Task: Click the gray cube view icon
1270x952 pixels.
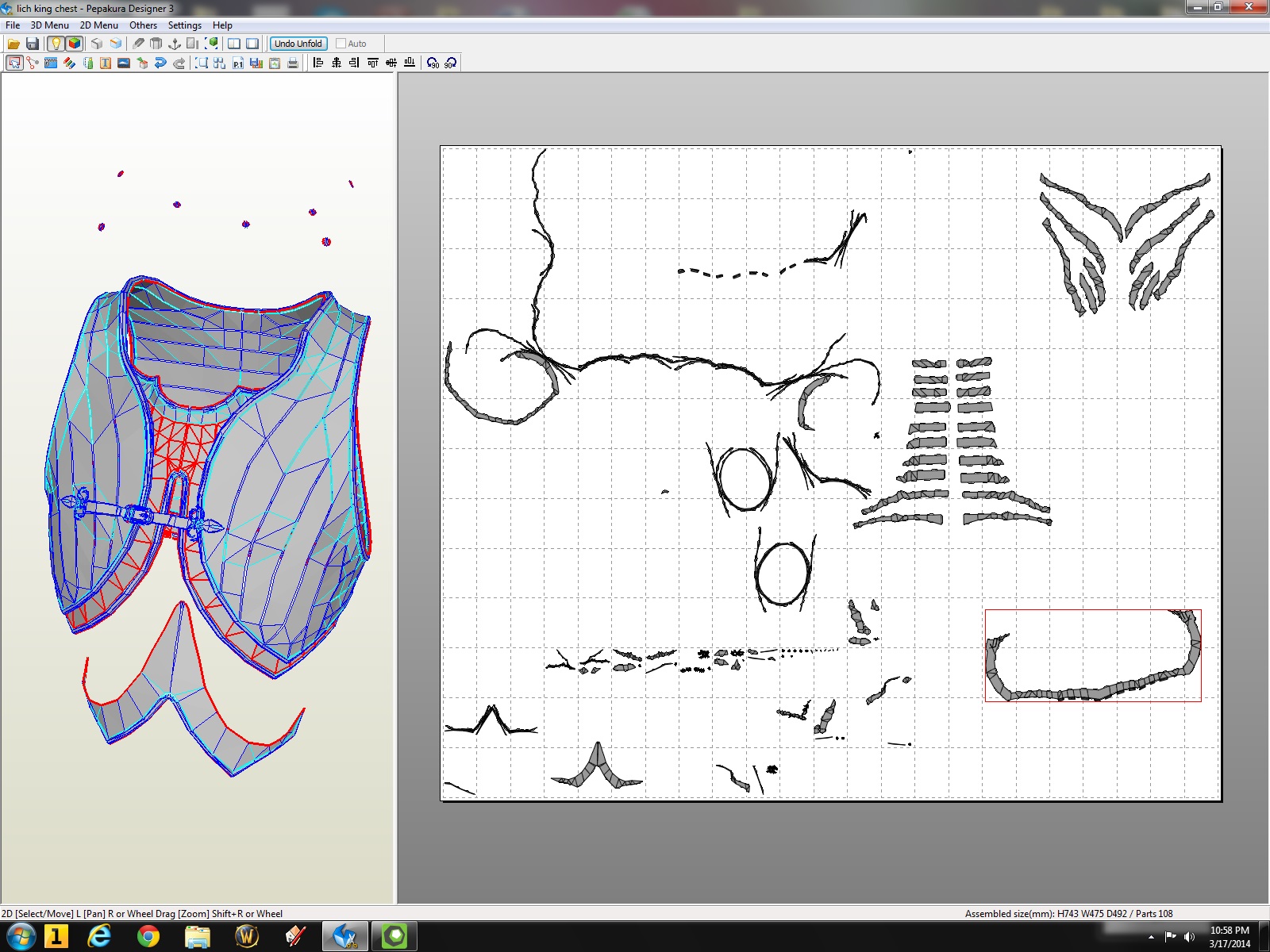Action: pyautogui.click(x=97, y=44)
